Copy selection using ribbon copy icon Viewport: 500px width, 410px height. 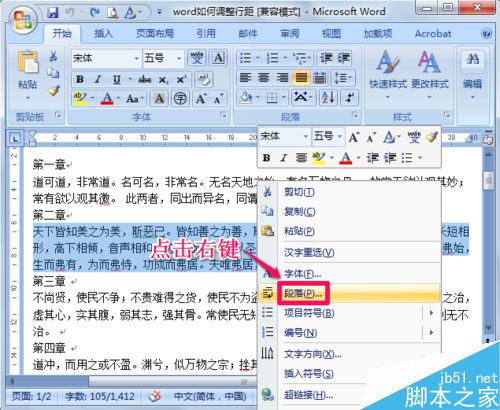pyautogui.click(x=53, y=73)
